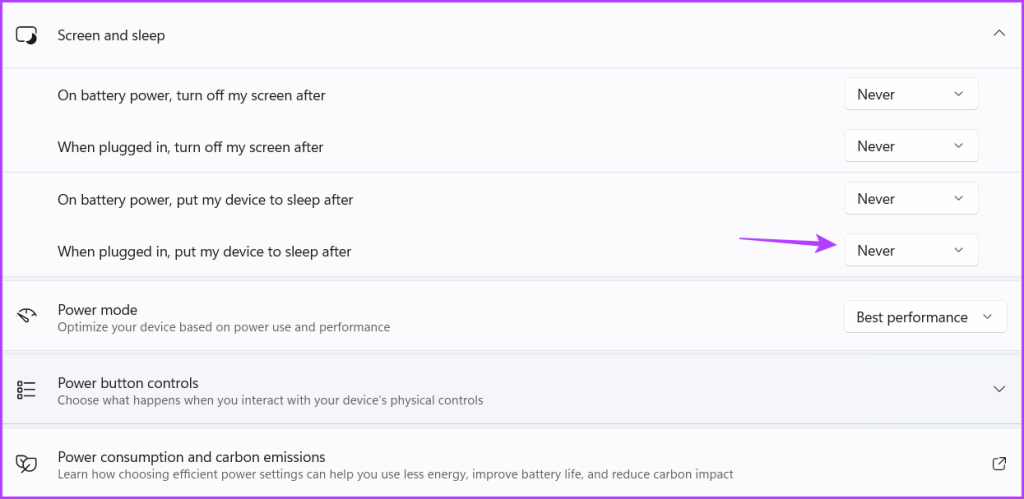This screenshot has height=499, width=1024.
Task: Open the external link icon for carbon emissions
Action: 999,464
